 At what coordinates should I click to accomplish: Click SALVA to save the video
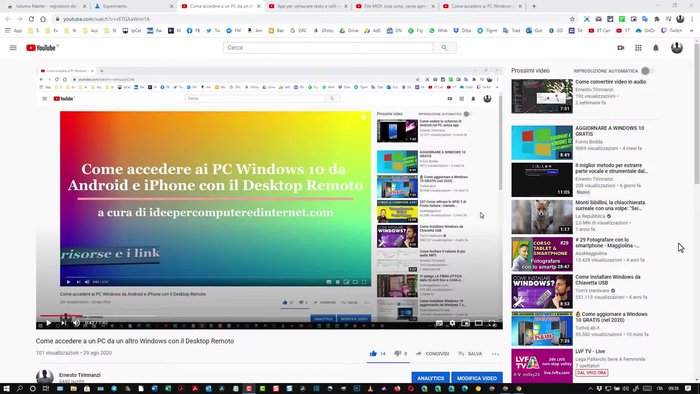(470, 353)
